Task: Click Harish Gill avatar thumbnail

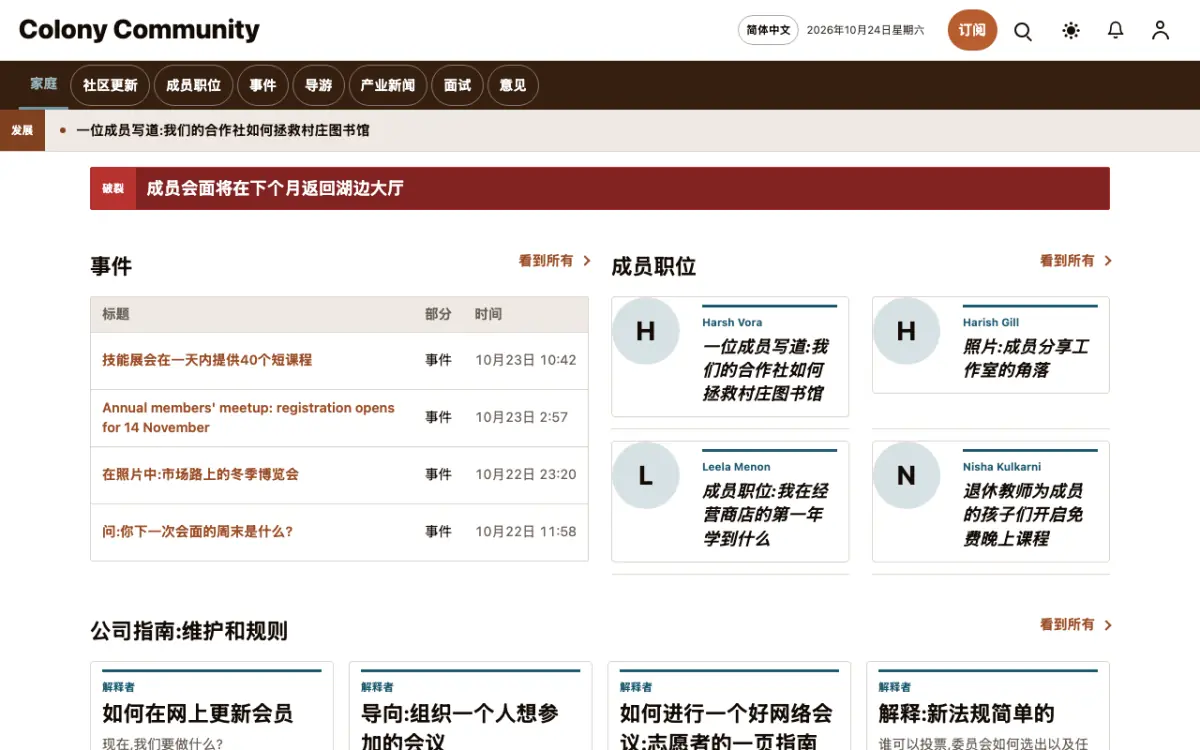Action: [906, 331]
